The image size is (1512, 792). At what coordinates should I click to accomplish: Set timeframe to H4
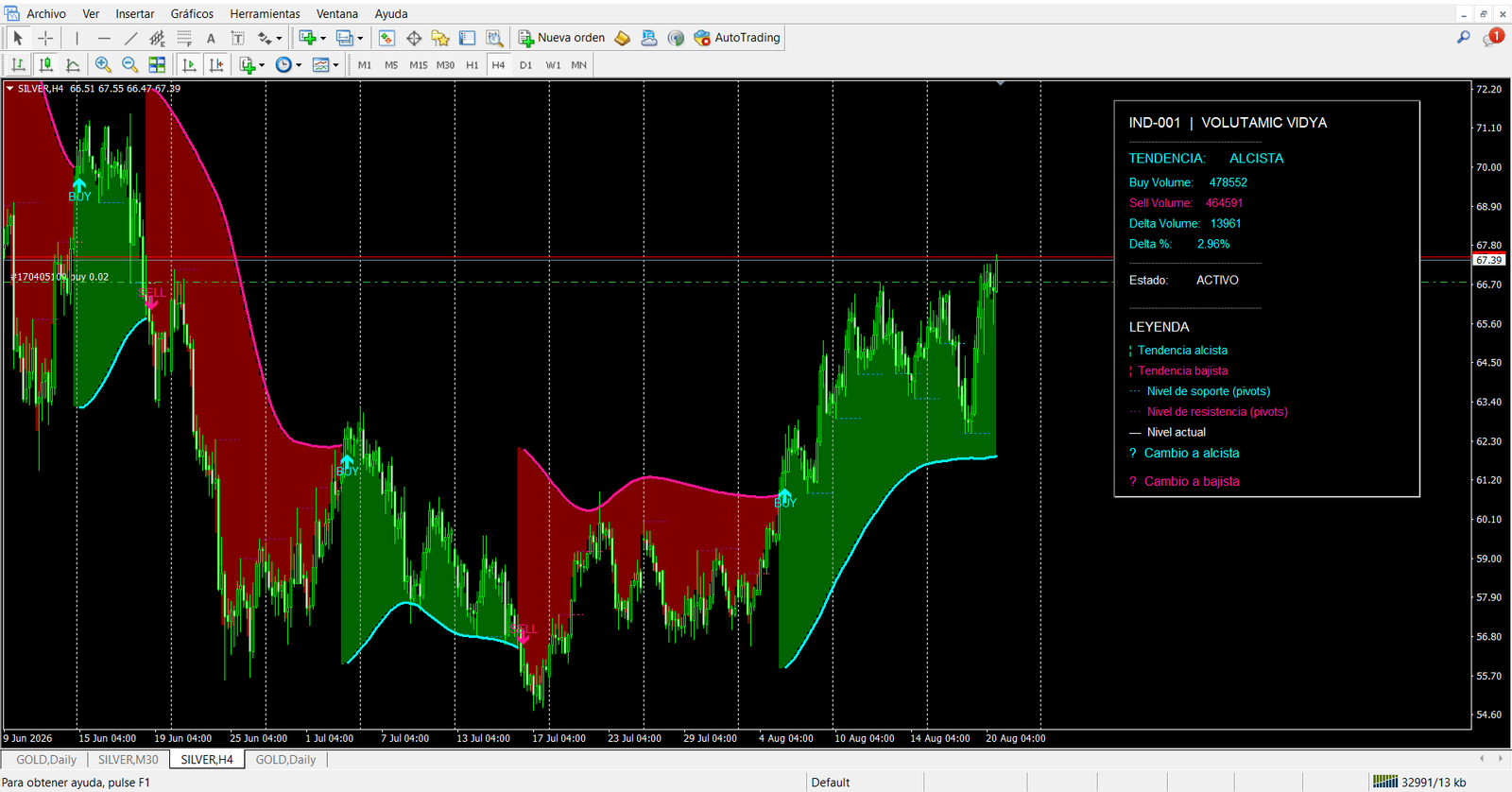click(498, 65)
